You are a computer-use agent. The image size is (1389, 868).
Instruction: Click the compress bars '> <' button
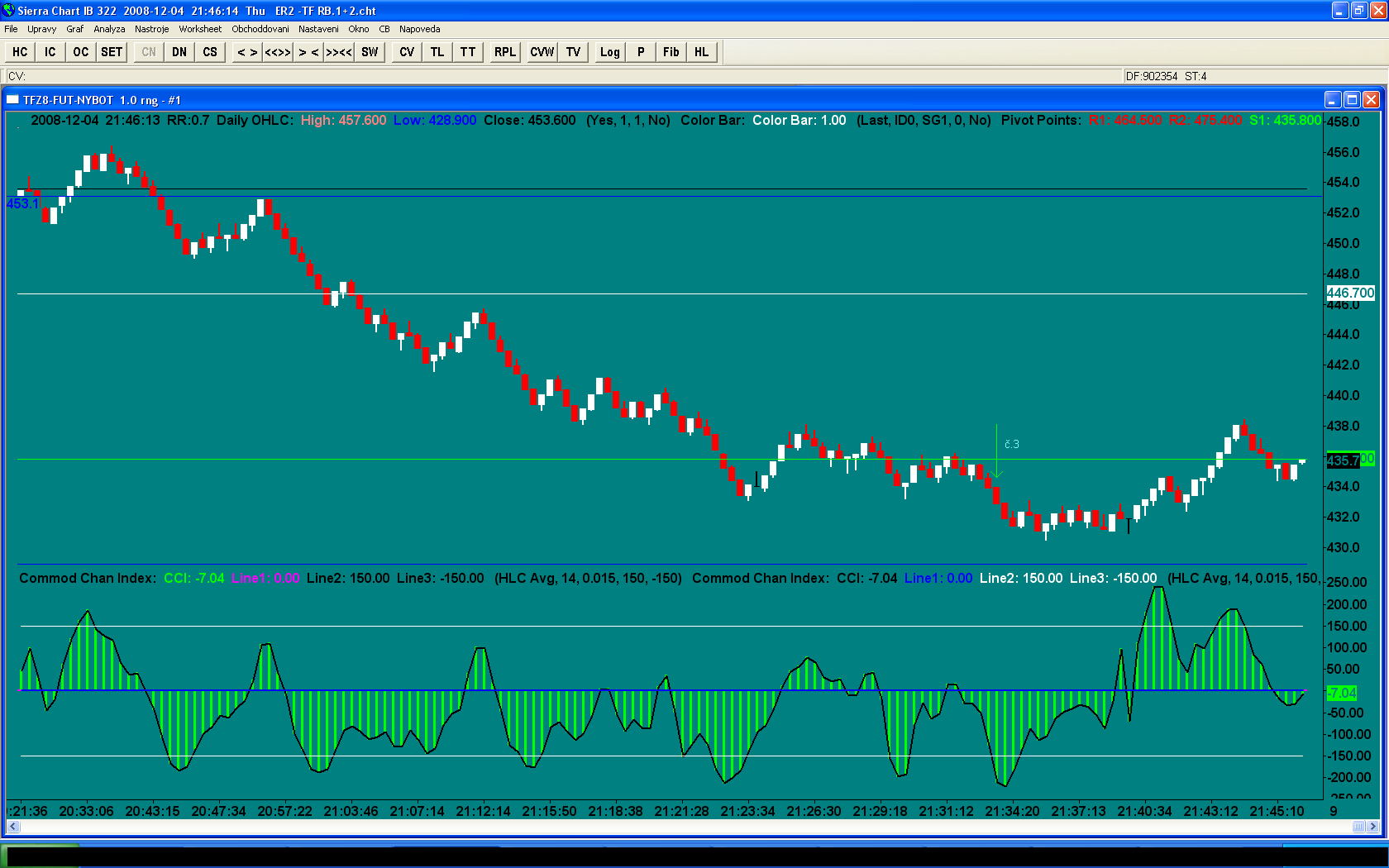pyautogui.click(x=308, y=52)
